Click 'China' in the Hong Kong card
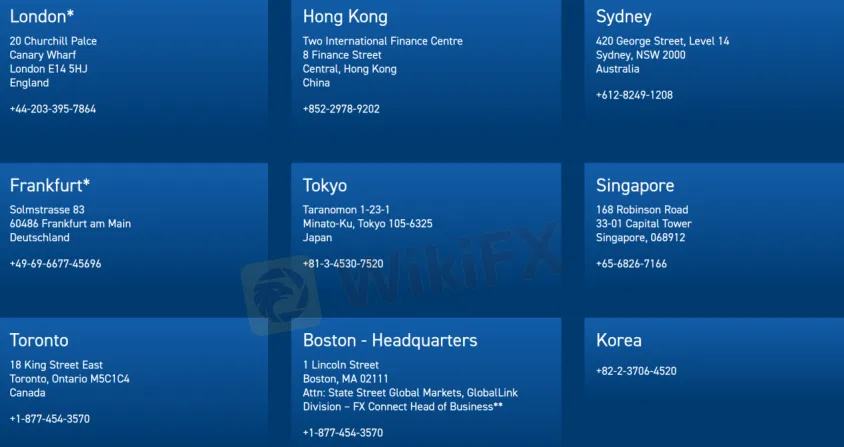 pyautogui.click(x=316, y=83)
